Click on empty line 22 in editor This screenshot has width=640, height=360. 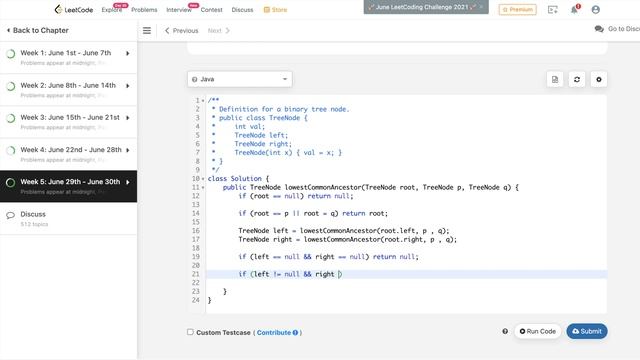406,283
